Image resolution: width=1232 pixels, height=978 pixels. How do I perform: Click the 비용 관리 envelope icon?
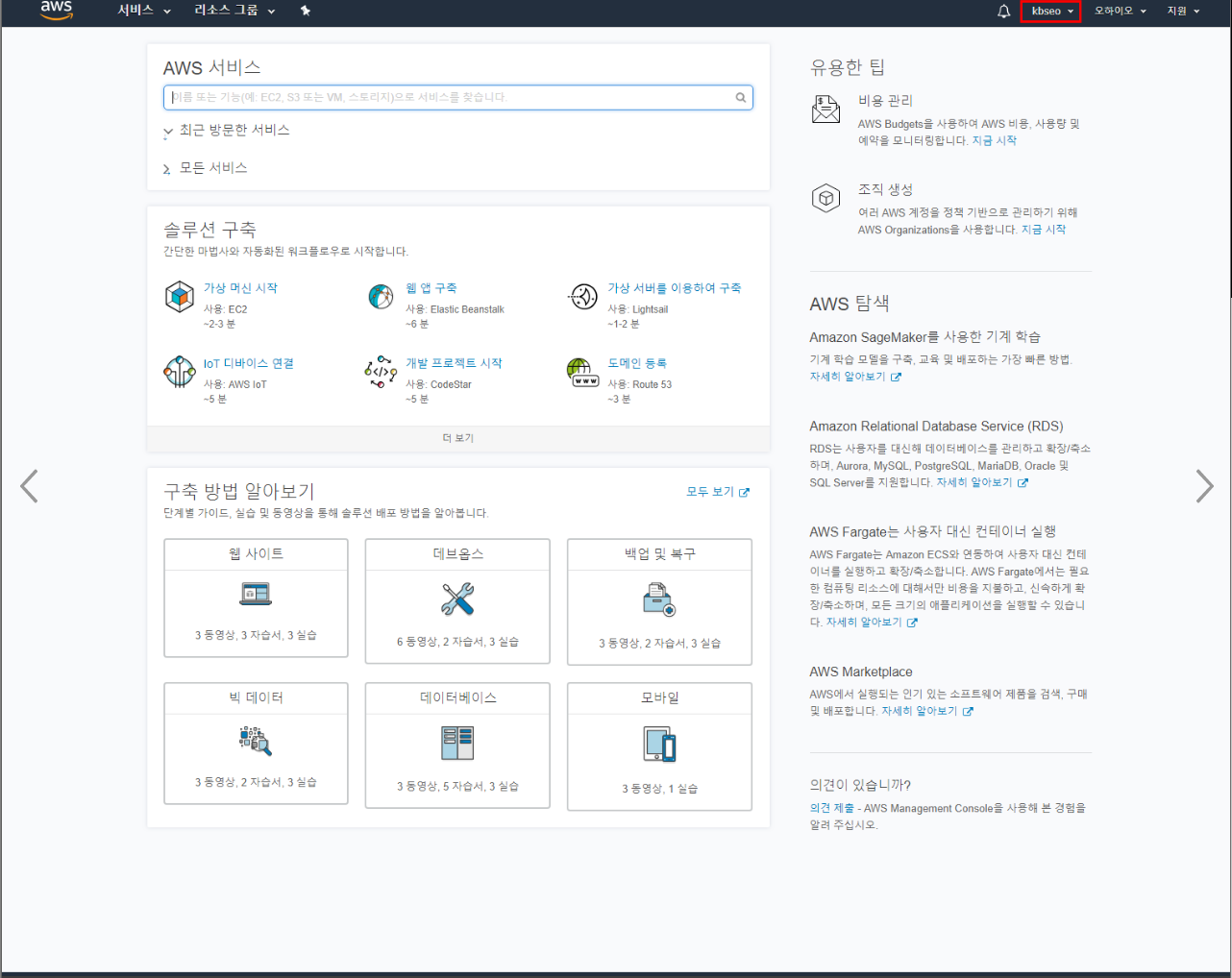(x=825, y=110)
